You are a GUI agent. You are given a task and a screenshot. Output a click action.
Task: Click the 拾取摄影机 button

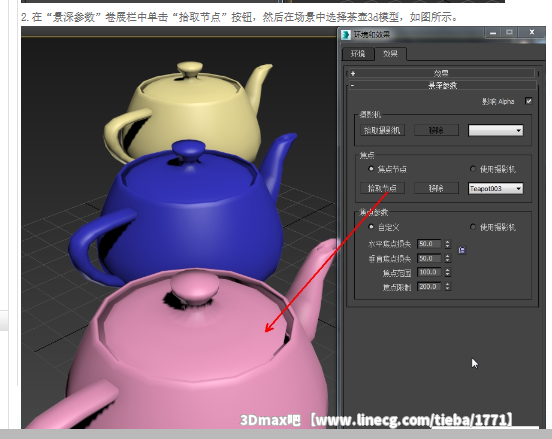(382, 130)
